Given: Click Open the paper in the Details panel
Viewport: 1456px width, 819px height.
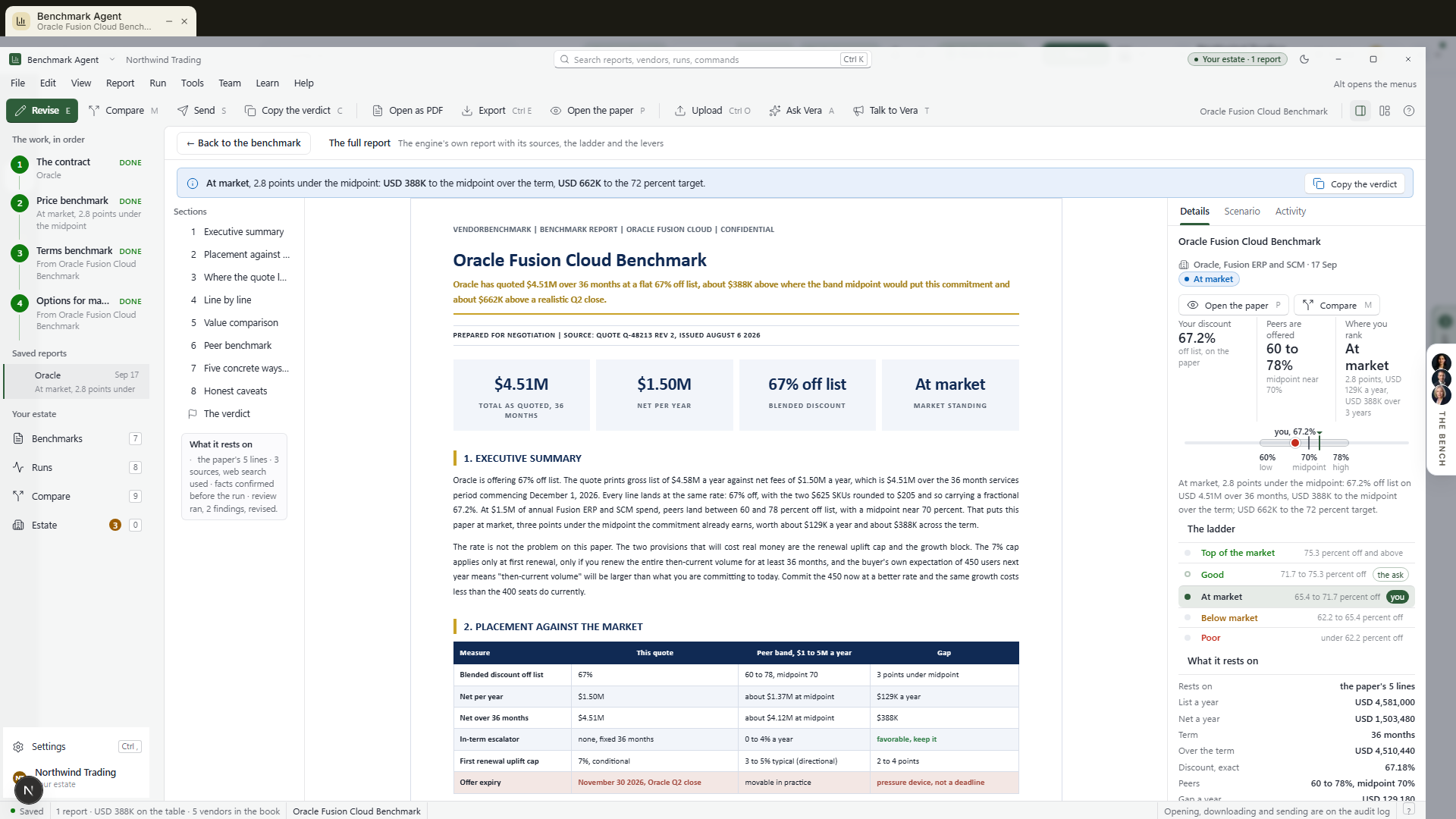Looking at the screenshot, I should [x=1233, y=306].
